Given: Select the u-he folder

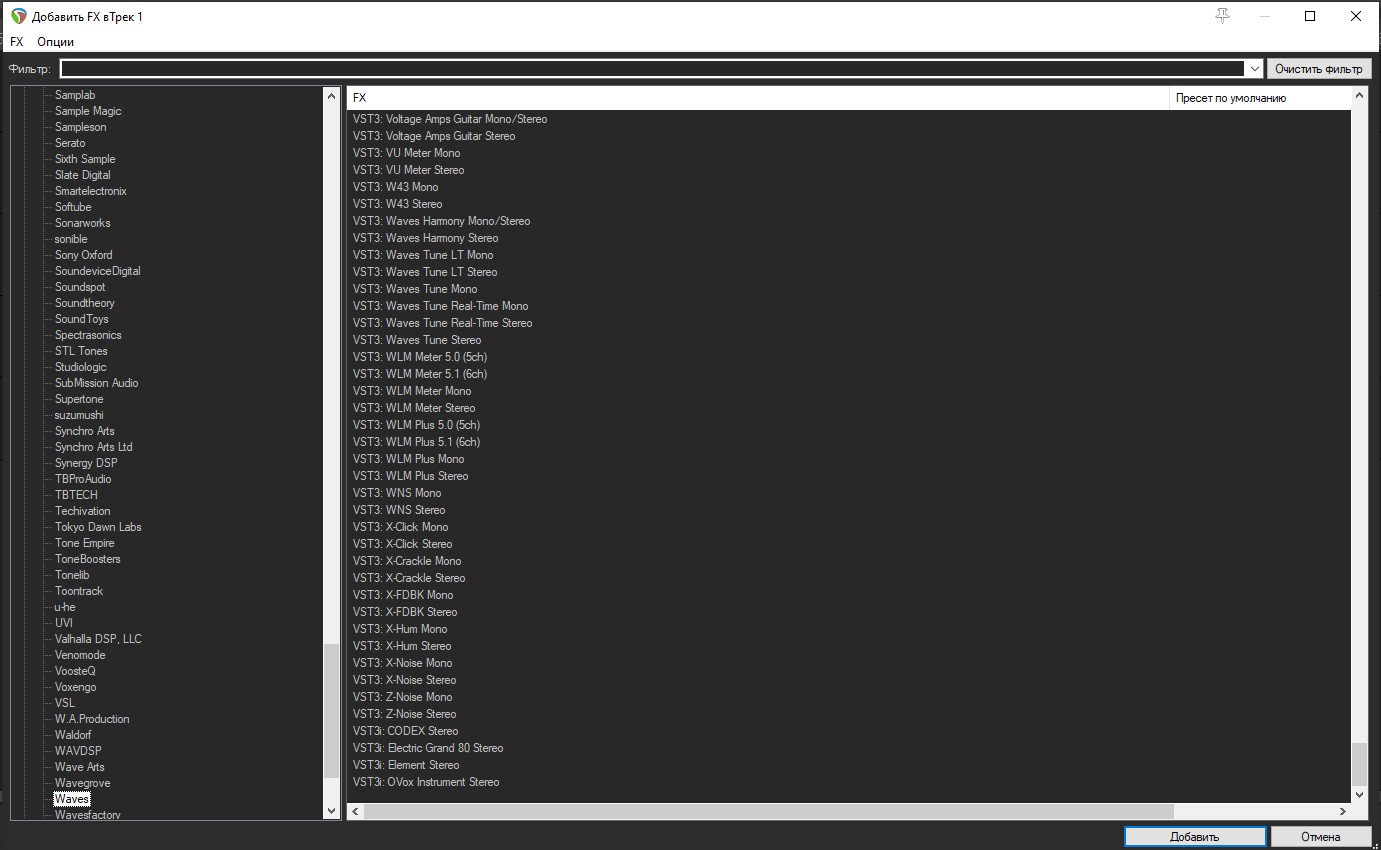Looking at the screenshot, I should (x=65, y=607).
